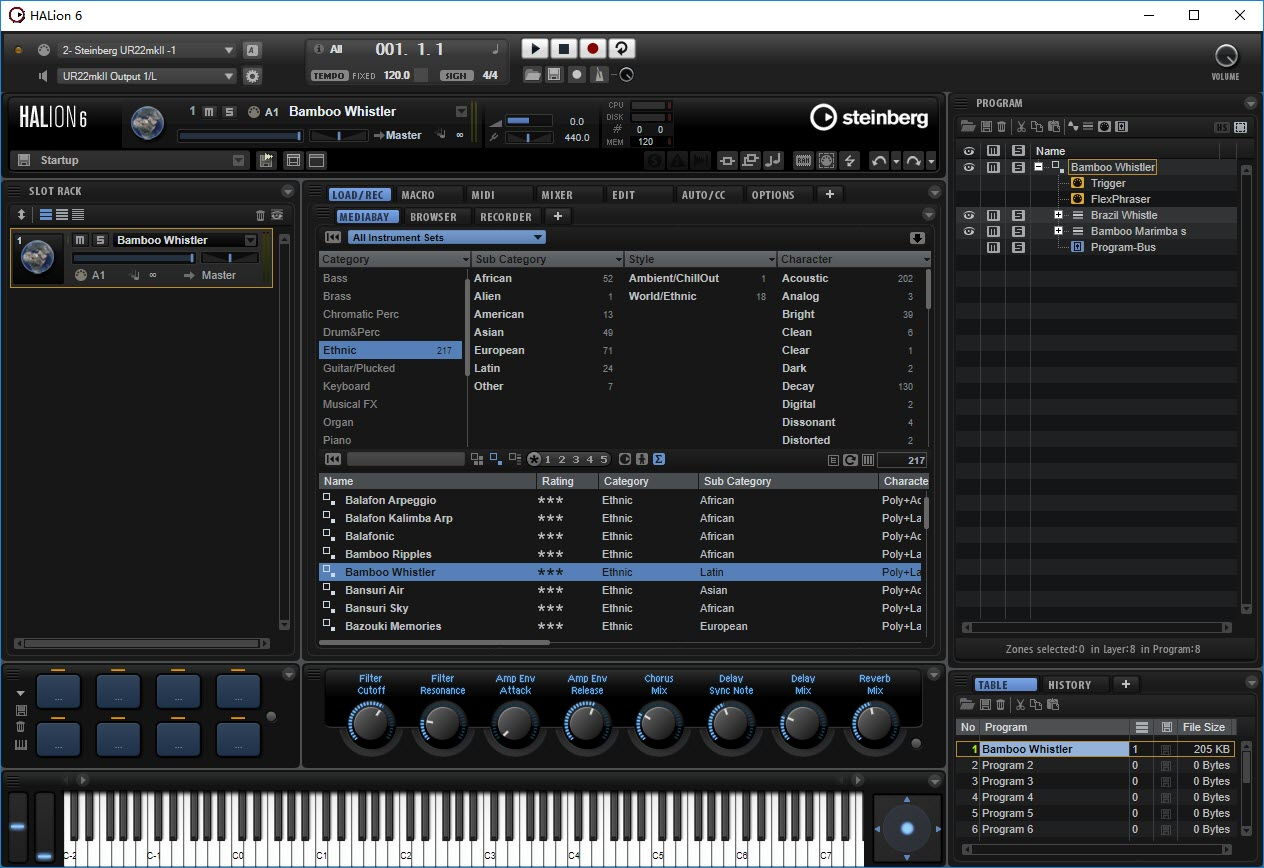The image size is (1264, 868).
Task: Select the Asian sub category
Action: [x=489, y=332]
